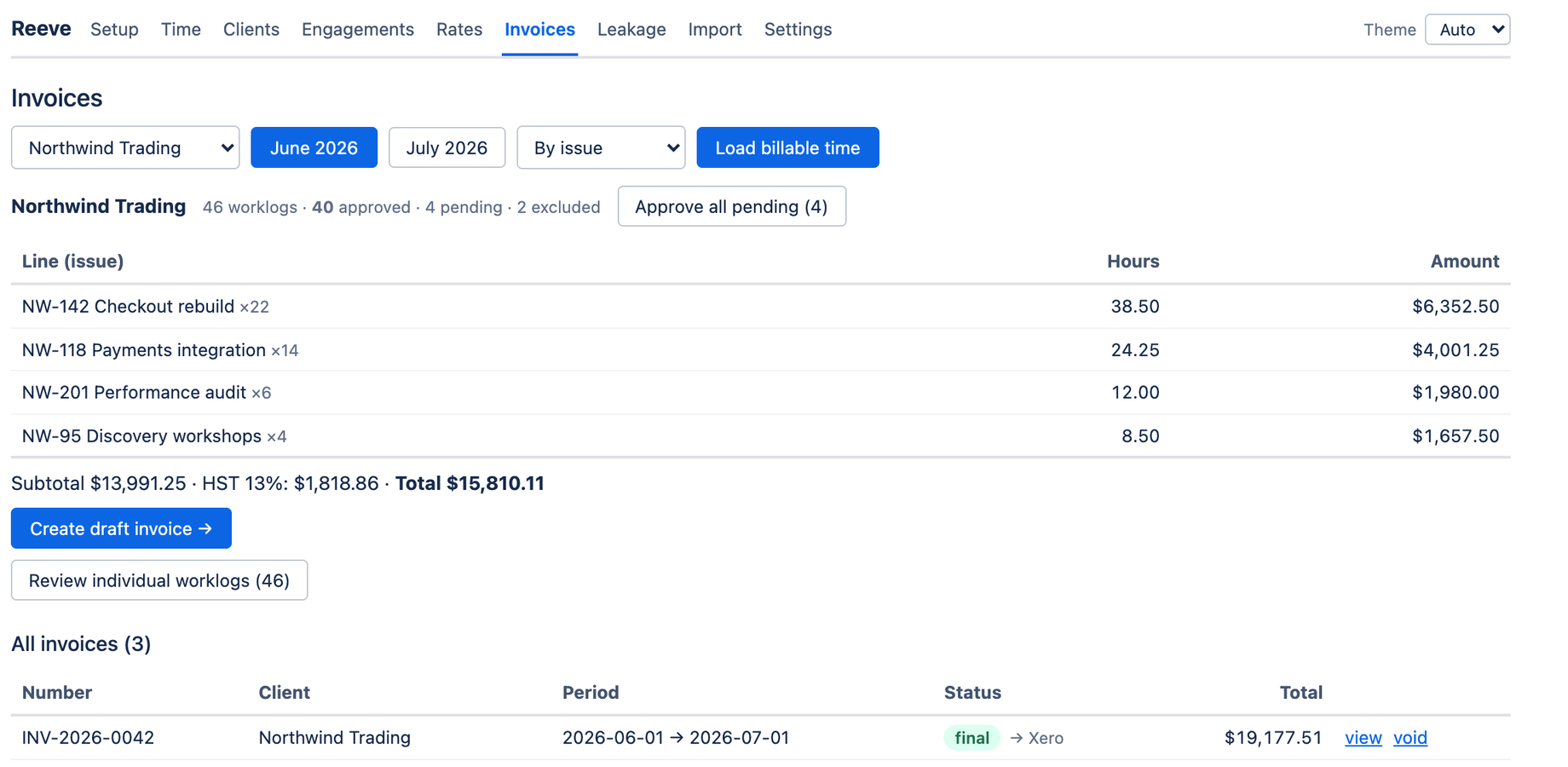1568x767 pixels.
Task: Click the Reeve app logo
Action: pyautogui.click(x=41, y=29)
